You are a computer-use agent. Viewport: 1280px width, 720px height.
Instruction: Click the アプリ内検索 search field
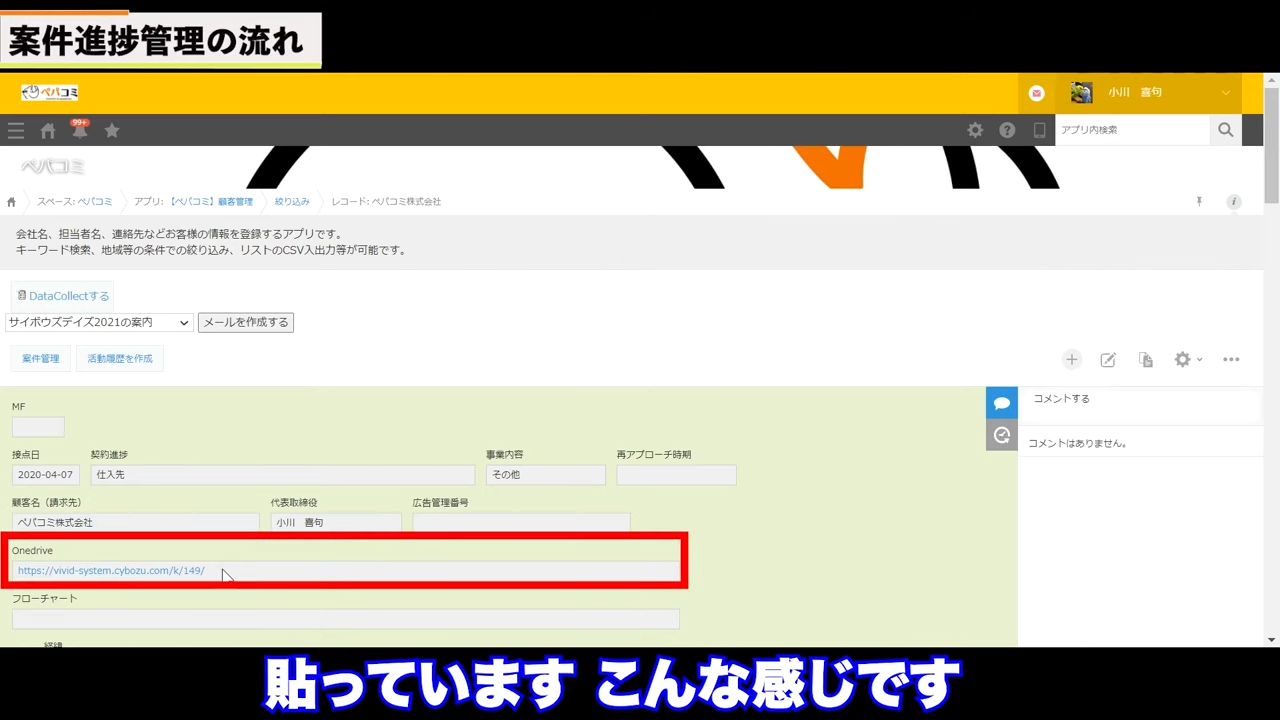(x=1132, y=130)
